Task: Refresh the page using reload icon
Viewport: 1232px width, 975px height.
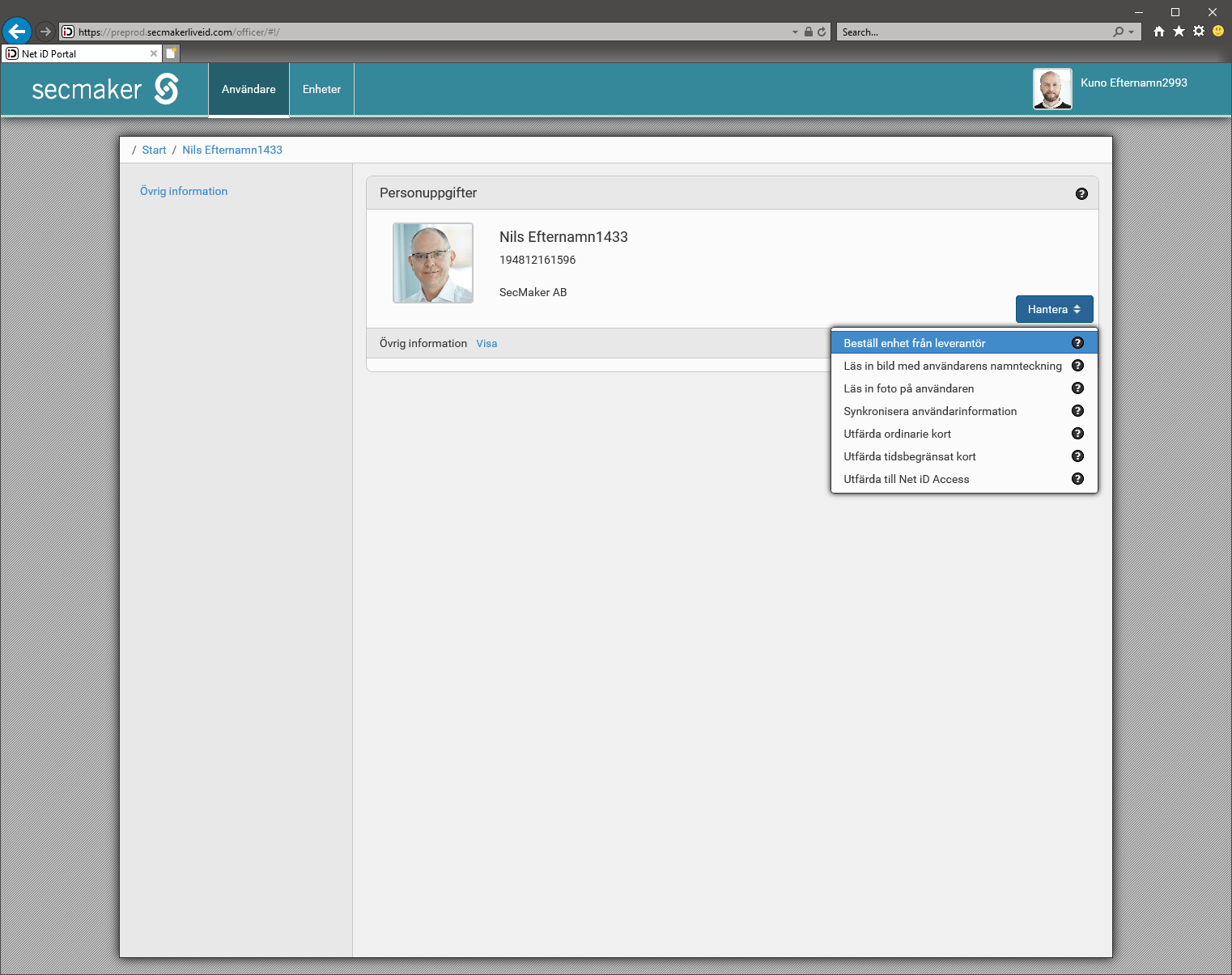Action: click(x=822, y=32)
